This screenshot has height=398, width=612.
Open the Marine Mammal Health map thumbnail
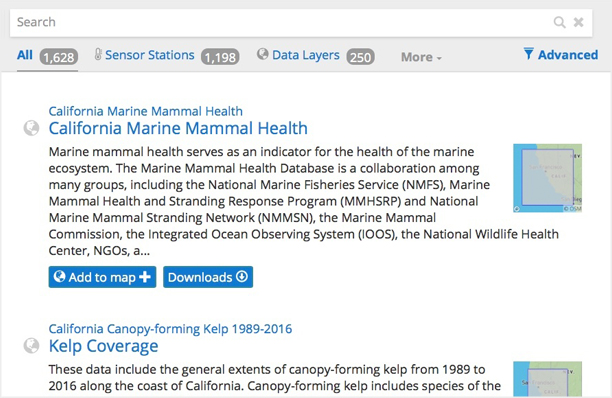(x=547, y=178)
